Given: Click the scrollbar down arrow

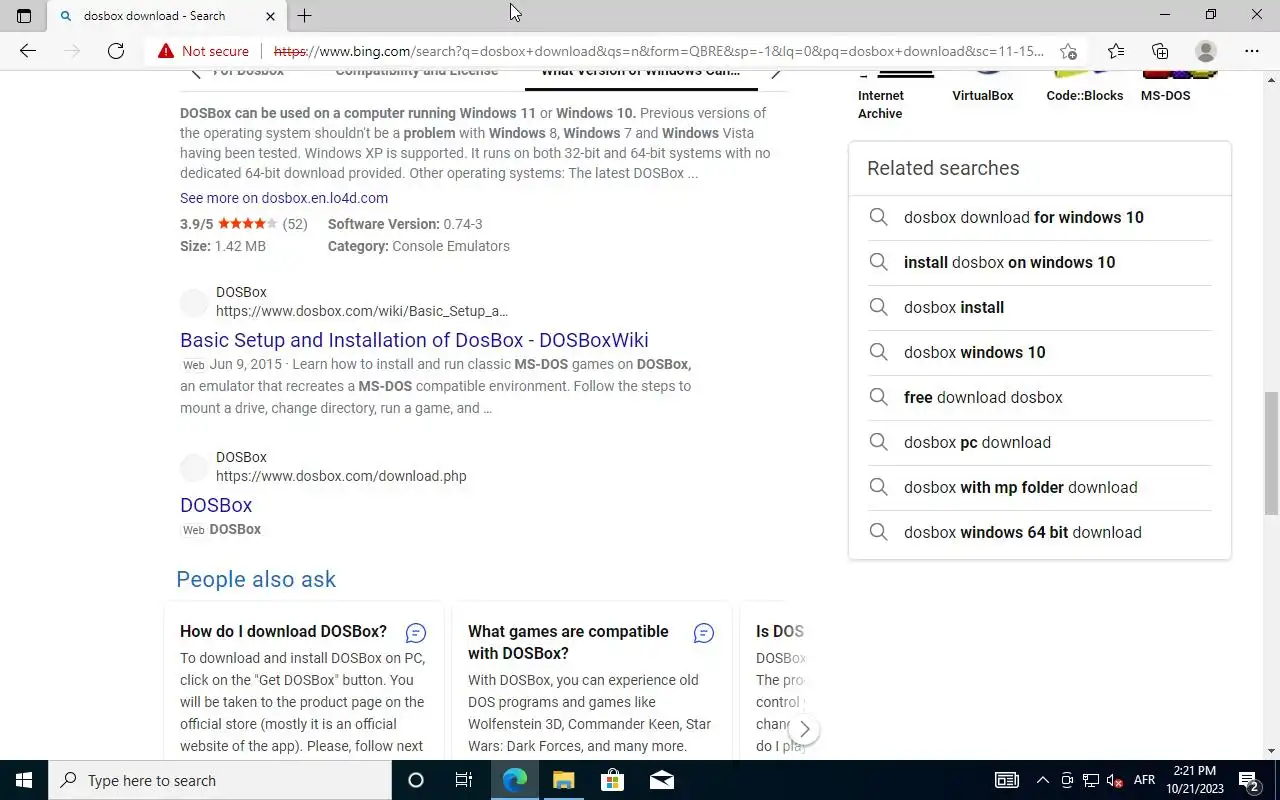Looking at the screenshot, I should tap(1271, 751).
